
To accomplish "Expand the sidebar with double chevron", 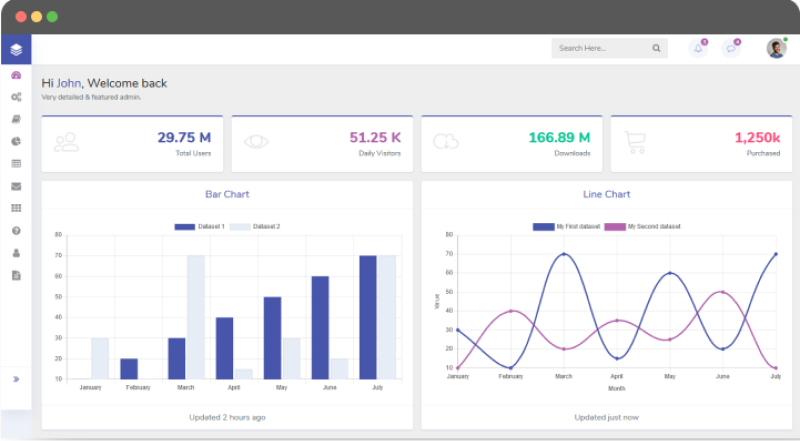I will point(16,379).
